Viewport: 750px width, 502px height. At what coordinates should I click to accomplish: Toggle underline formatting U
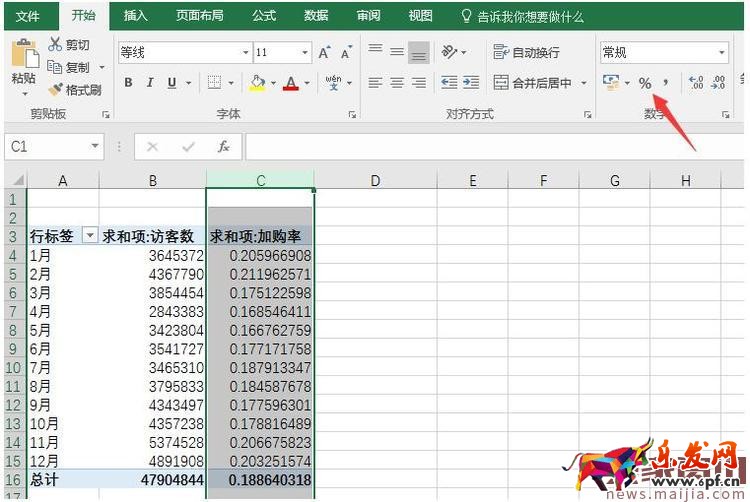coord(172,83)
